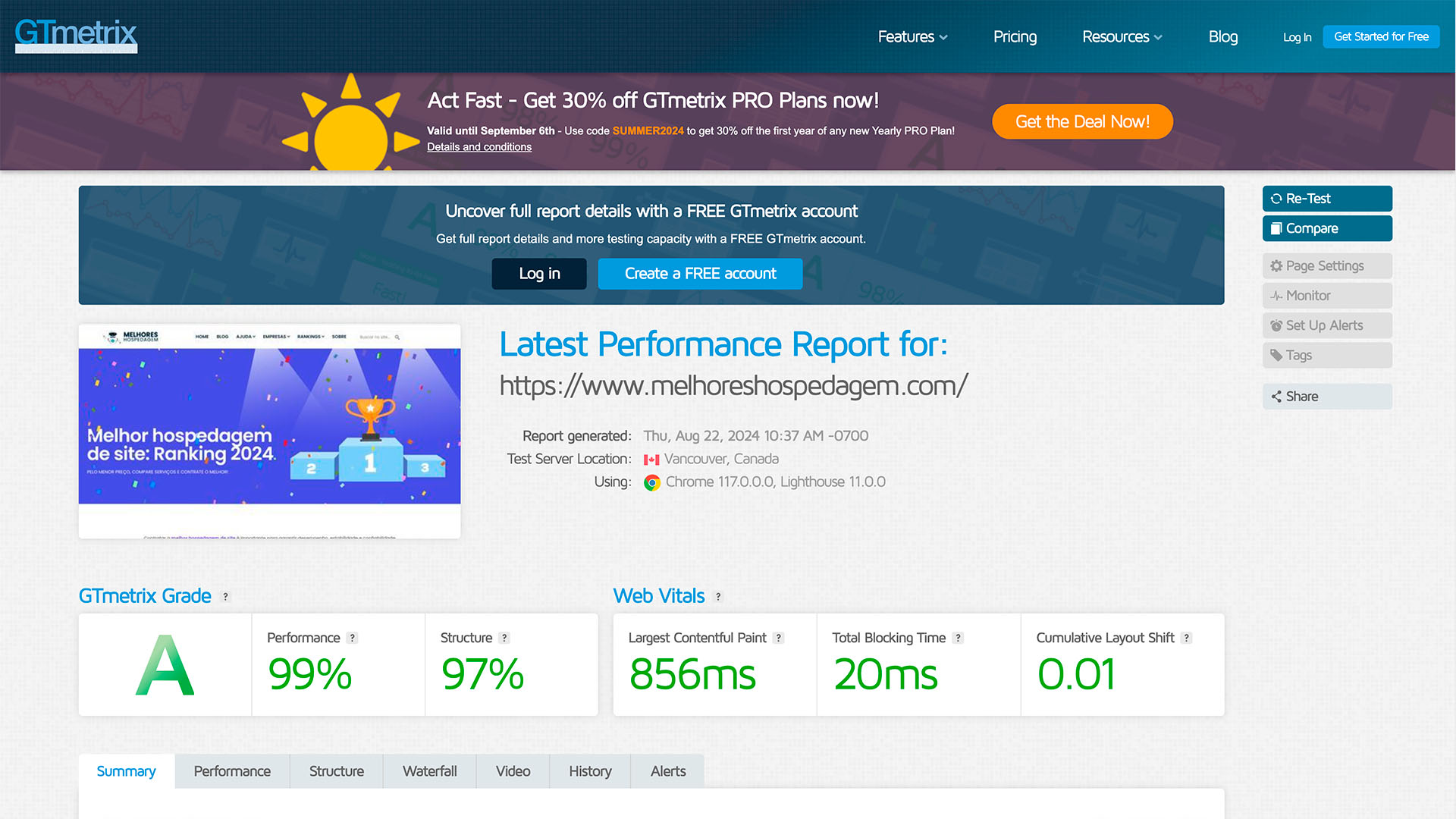Click the Share button

(1327, 397)
